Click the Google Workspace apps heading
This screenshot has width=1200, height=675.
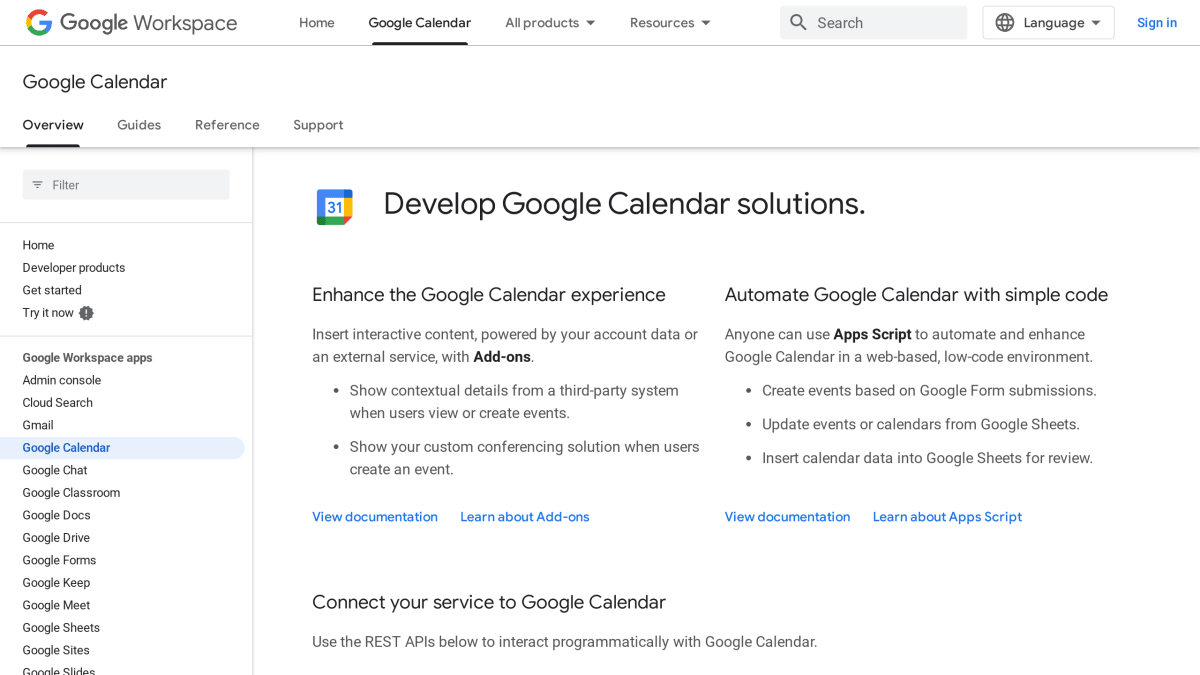[x=88, y=358]
